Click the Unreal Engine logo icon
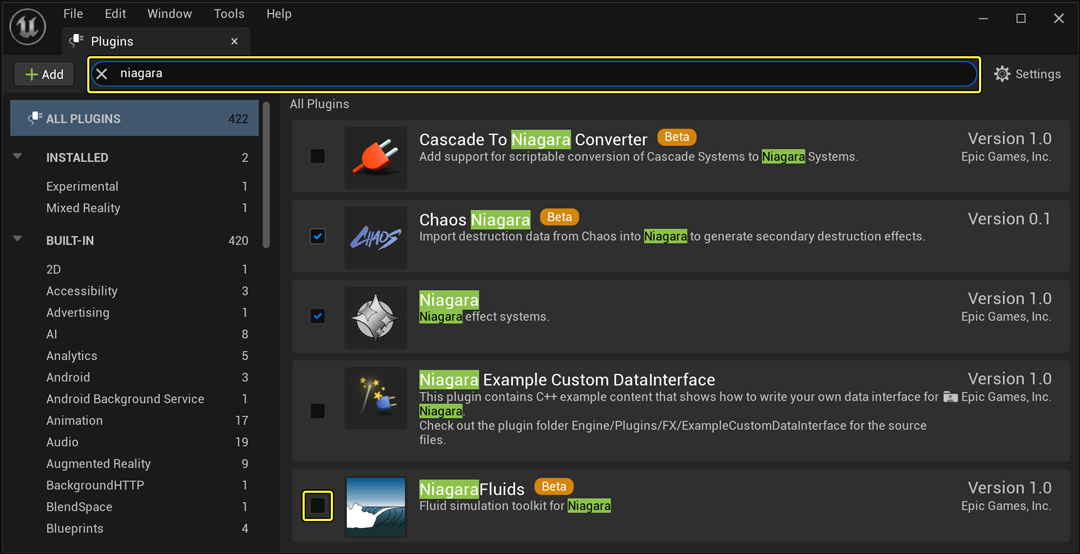Screen dimensions: 1080x554 click(28, 27)
